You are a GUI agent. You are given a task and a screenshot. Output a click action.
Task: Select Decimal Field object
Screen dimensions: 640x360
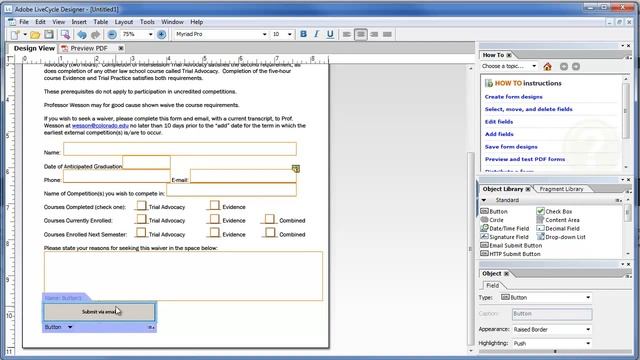(558, 229)
